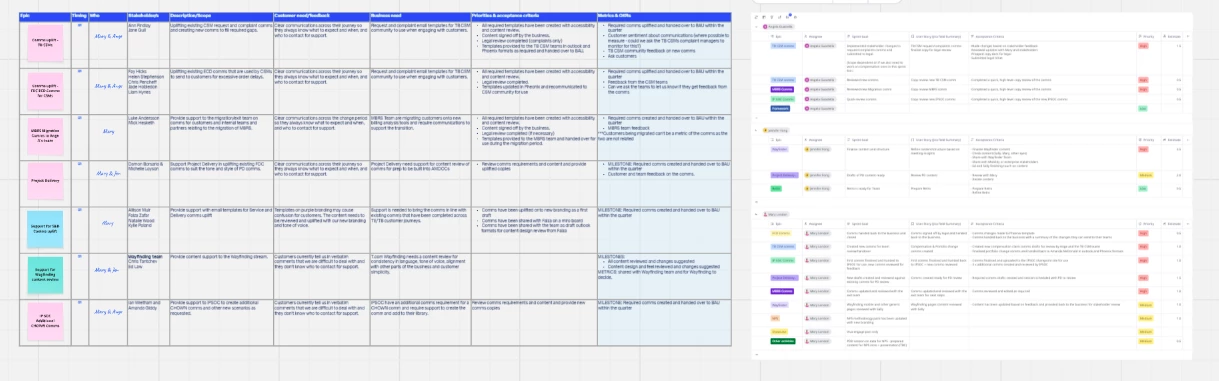Click Angela Guastella's avatar in the group header
Viewport: 1219px width, 381px height.
[x=765, y=27]
